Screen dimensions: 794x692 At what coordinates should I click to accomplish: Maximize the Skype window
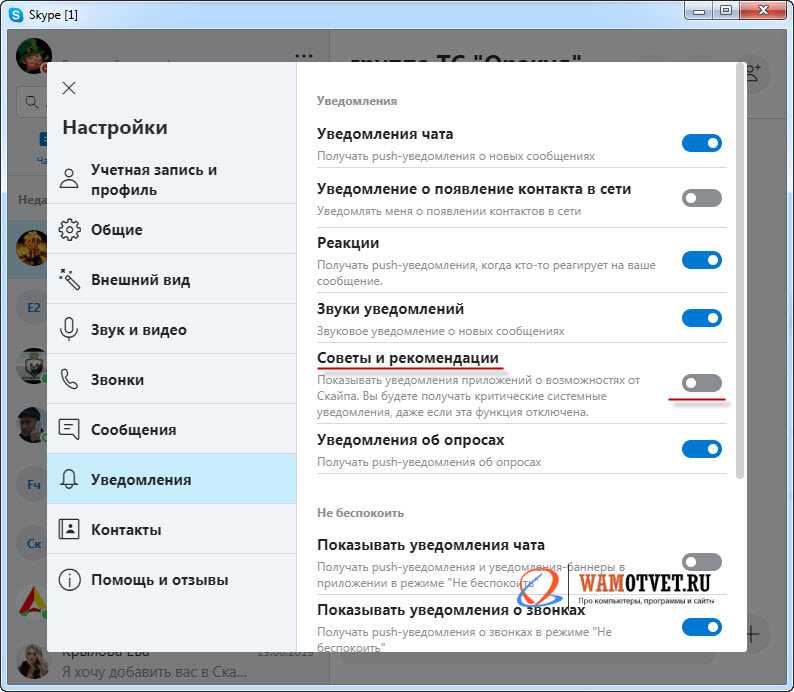click(727, 10)
